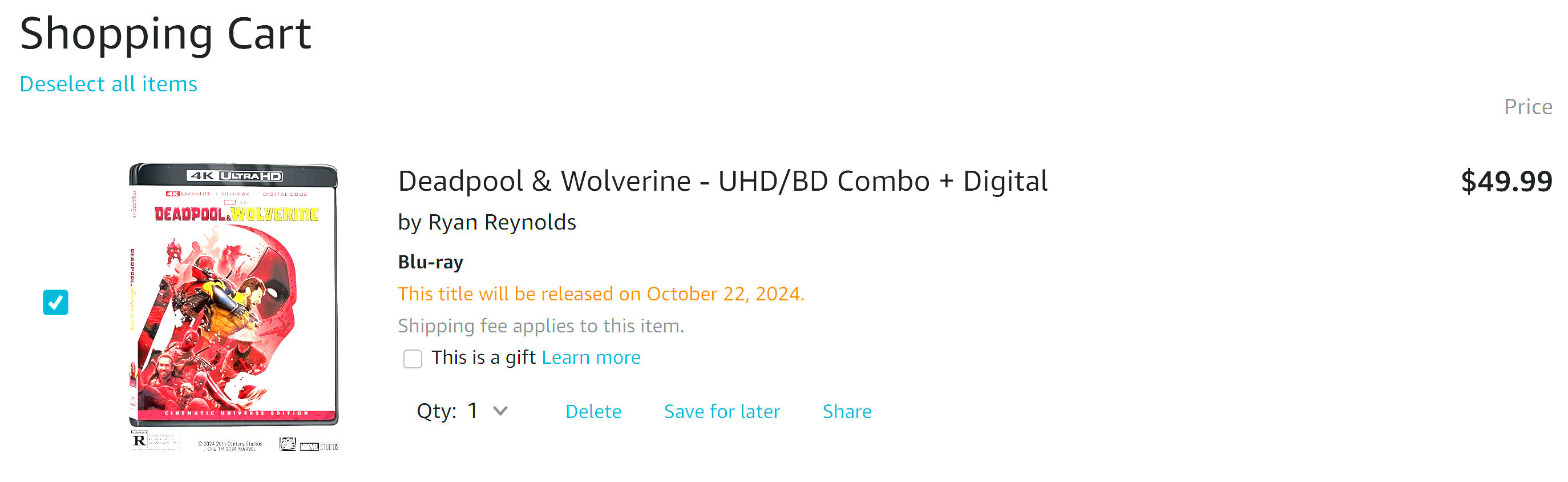Click the Blu-ray format label
The height and width of the screenshot is (482, 1568).
430,262
